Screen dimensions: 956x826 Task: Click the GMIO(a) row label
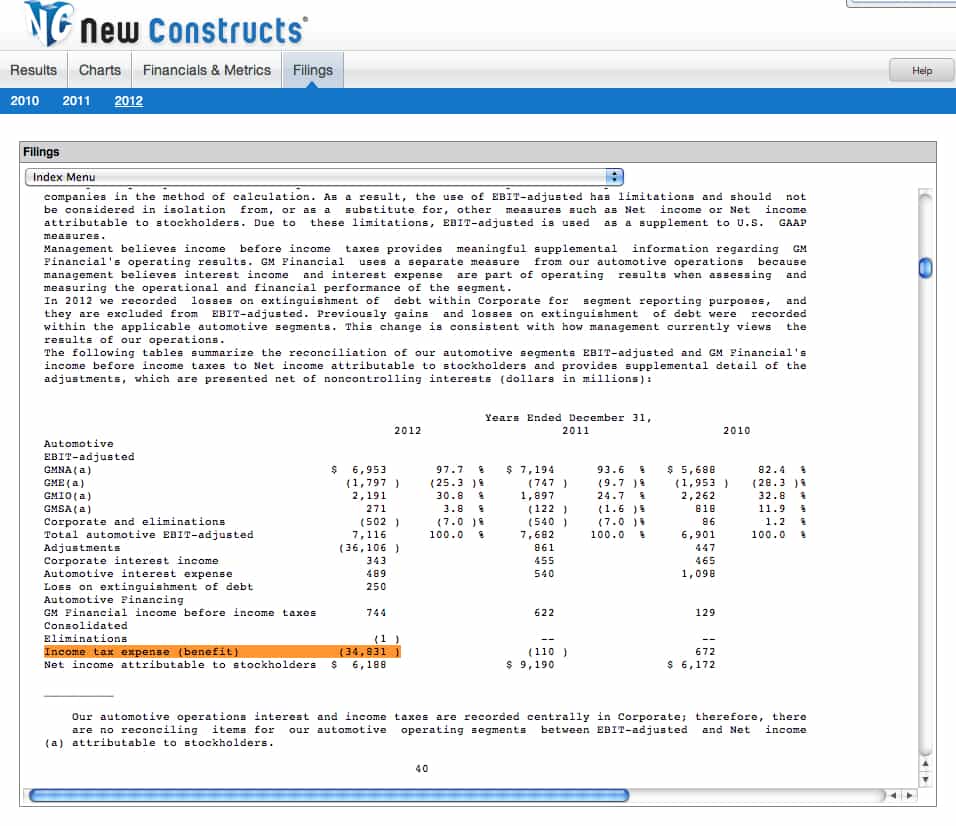point(68,496)
